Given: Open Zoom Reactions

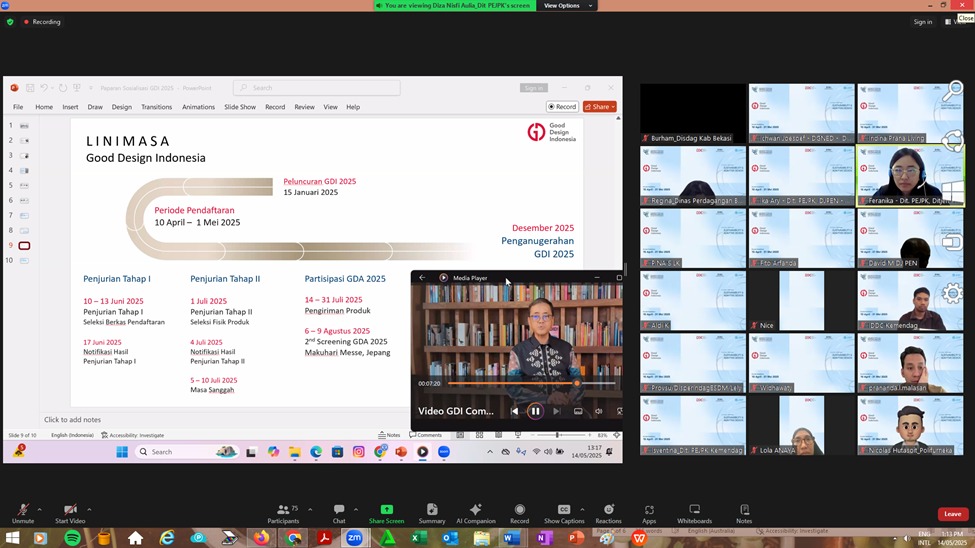Looking at the screenshot, I should [x=608, y=514].
